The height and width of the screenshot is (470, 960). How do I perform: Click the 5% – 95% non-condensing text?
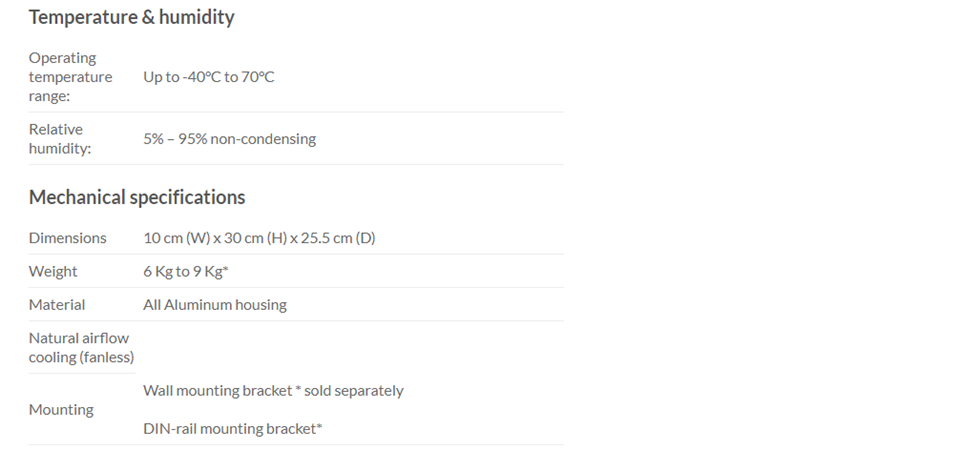click(230, 139)
